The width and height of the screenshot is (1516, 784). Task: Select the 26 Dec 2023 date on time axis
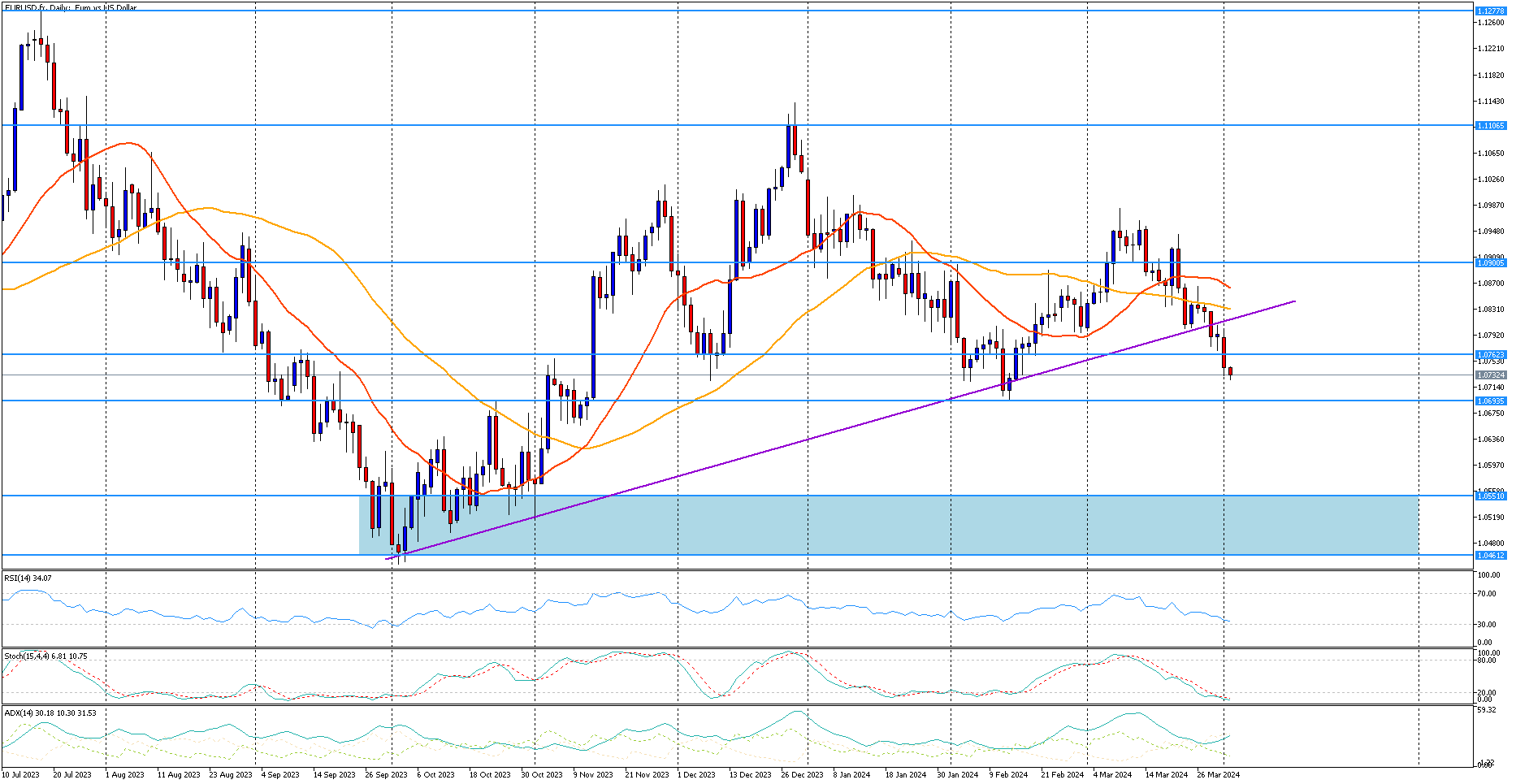[x=802, y=774]
